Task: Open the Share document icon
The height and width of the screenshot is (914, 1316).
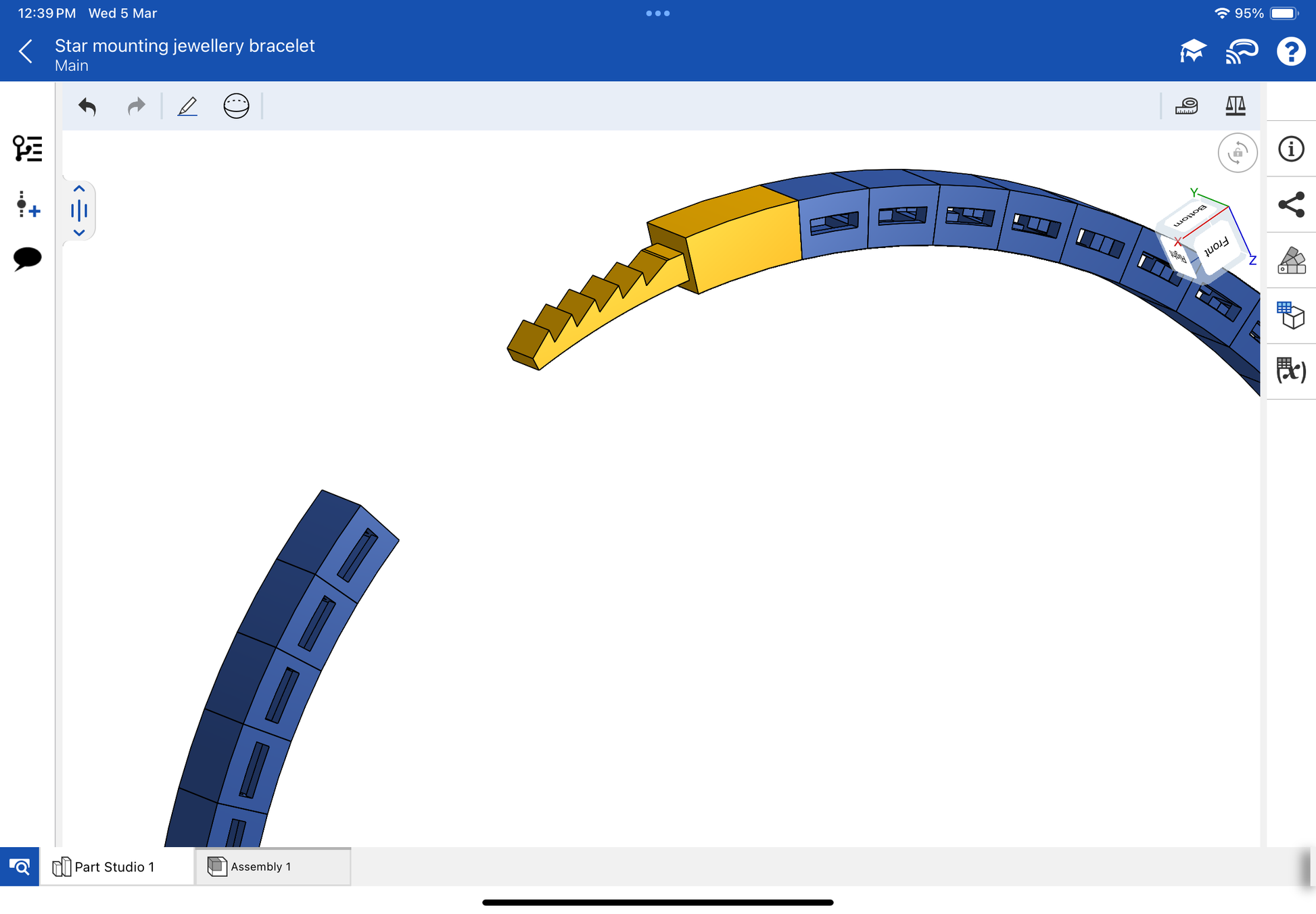Action: point(1290,204)
